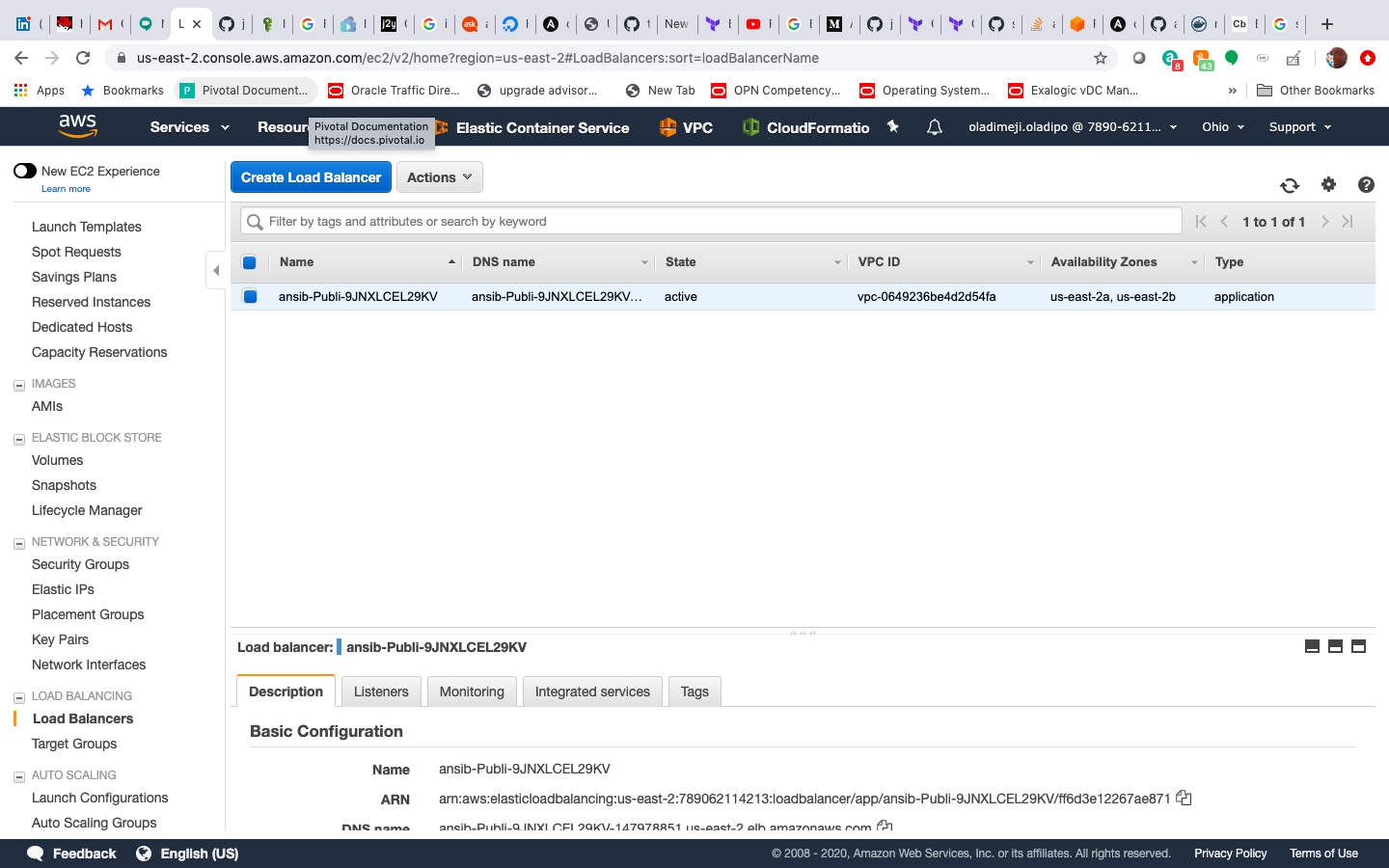Open the oladimeji.oladipo account dropdown
This screenshot has height=868, width=1389.
[1073, 127]
